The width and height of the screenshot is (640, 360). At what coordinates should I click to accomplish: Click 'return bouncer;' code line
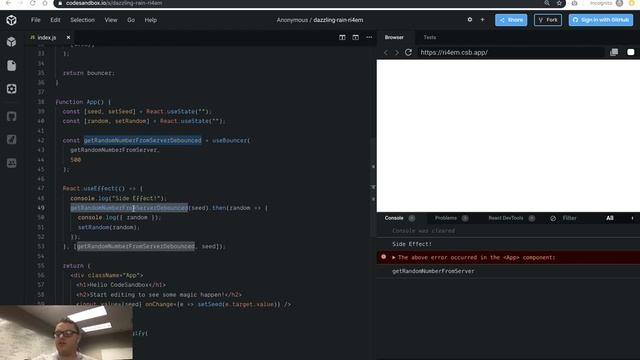tap(89, 73)
